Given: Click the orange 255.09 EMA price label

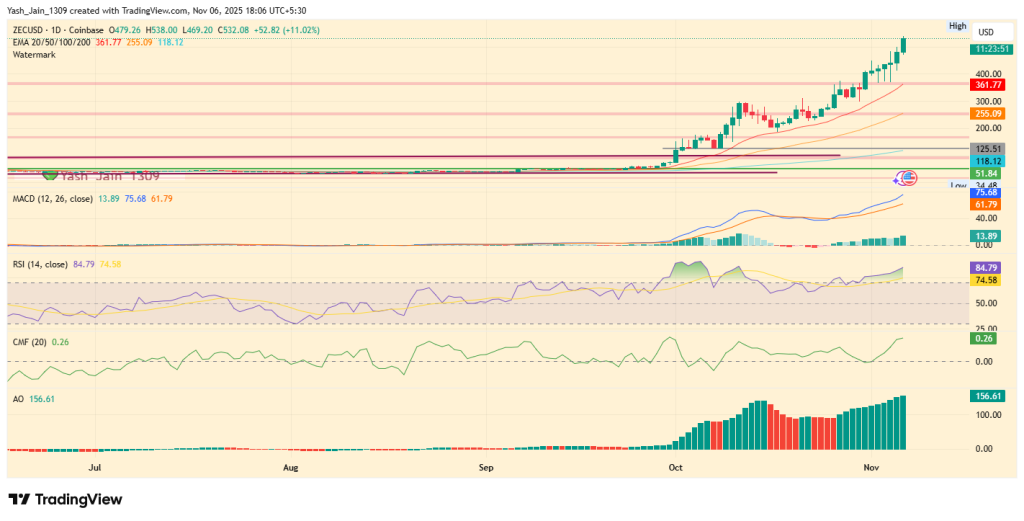Looking at the screenshot, I should tap(986, 114).
